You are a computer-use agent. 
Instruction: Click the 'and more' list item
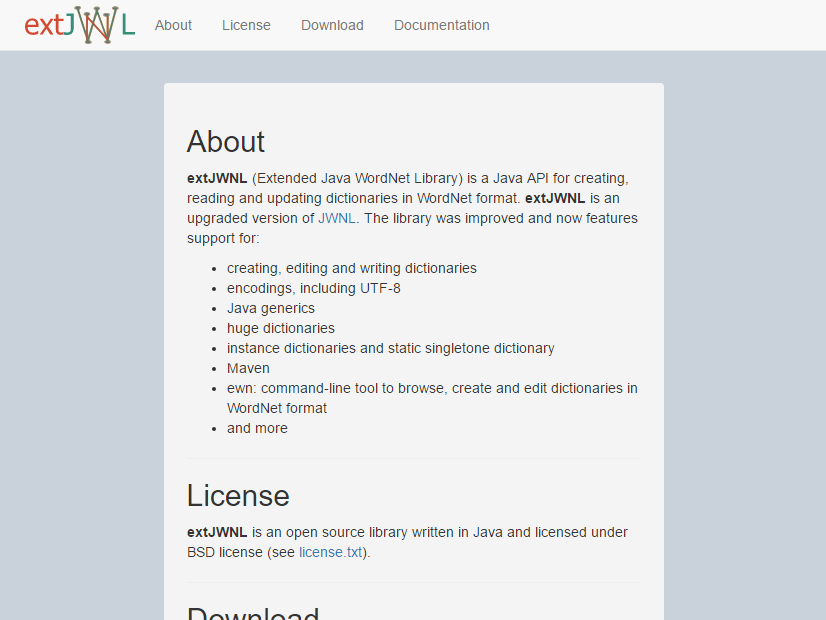[257, 428]
